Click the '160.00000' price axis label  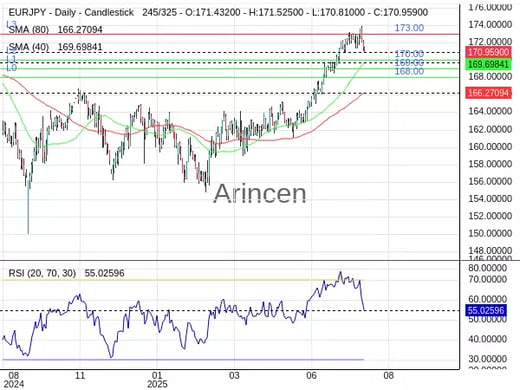tap(490, 146)
